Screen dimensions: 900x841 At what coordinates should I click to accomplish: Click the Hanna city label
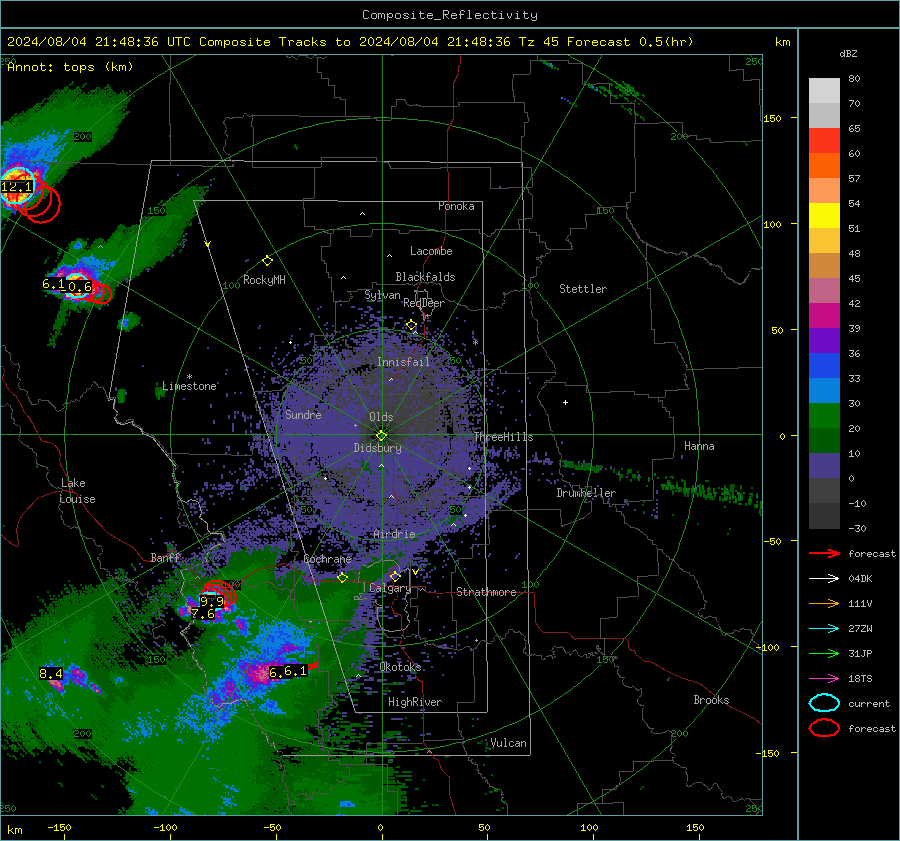coord(699,446)
